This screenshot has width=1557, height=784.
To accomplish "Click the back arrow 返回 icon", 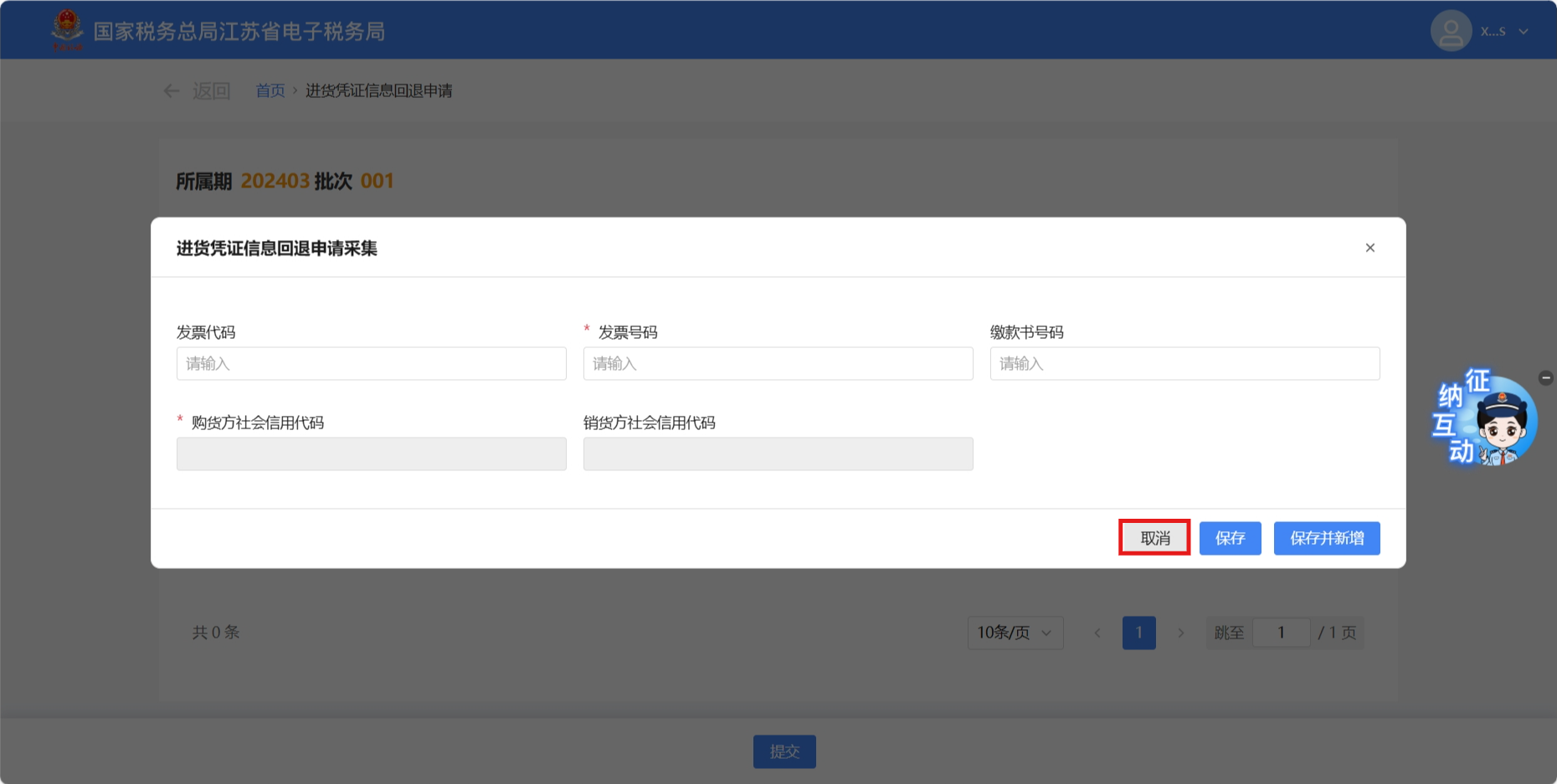I will click(172, 91).
